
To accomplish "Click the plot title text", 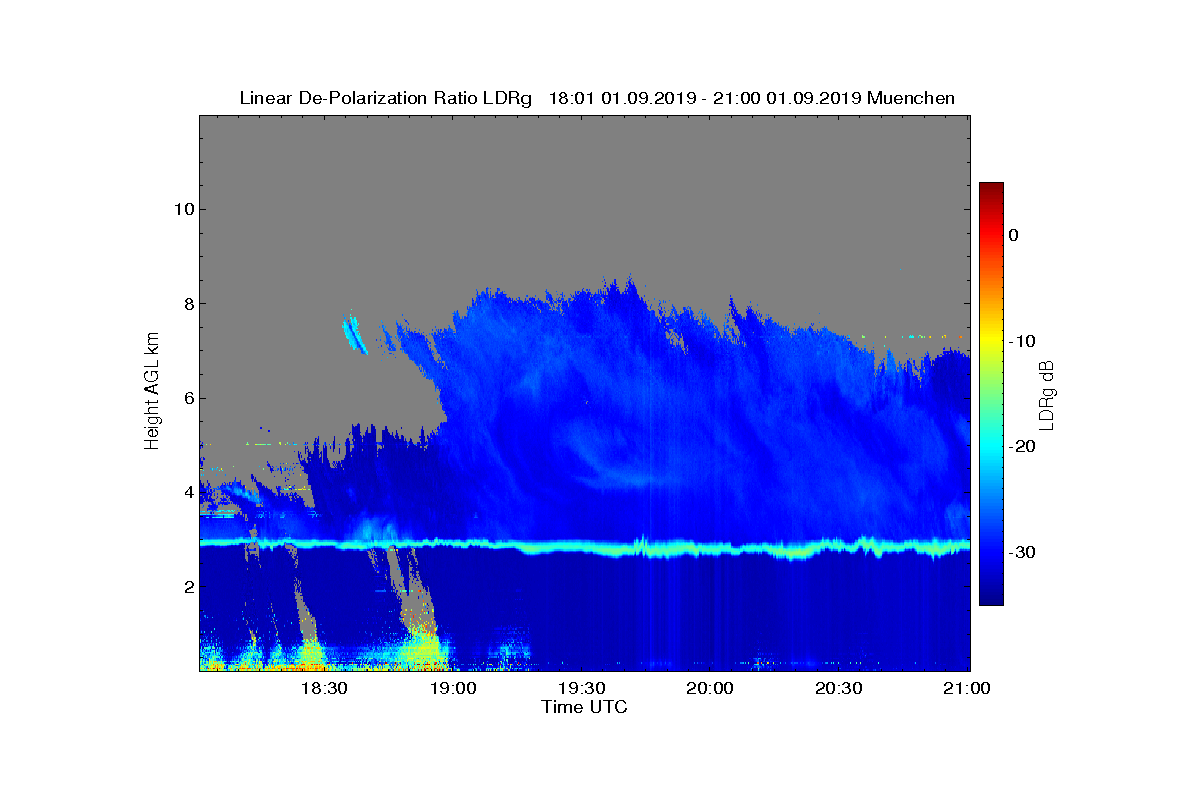I will tap(597, 98).
